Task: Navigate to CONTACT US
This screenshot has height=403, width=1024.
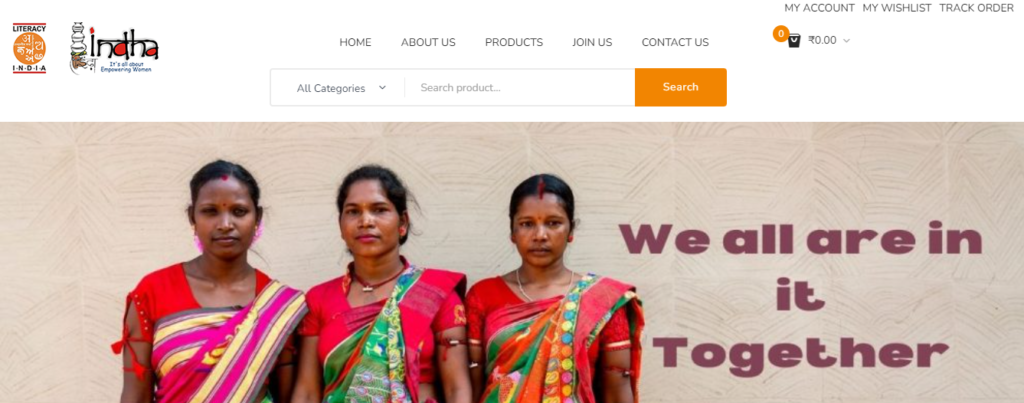Action: [675, 42]
